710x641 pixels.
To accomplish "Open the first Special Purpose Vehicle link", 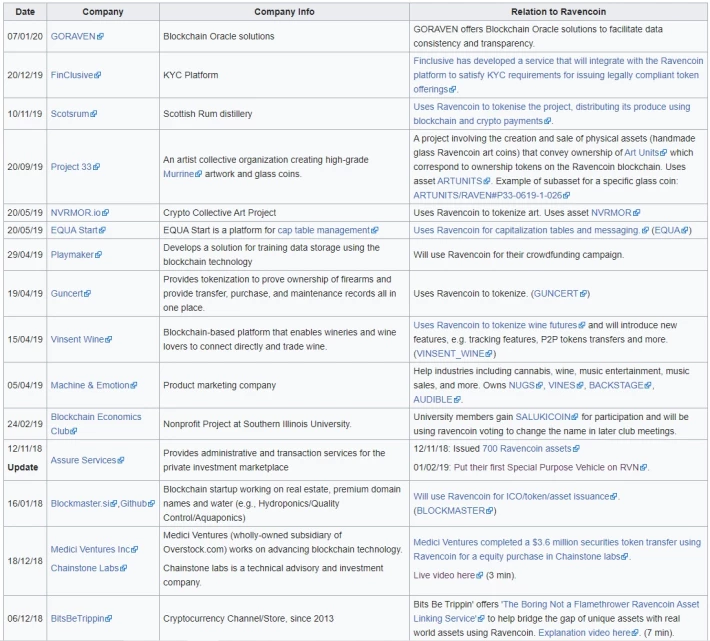I will point(550,467).
